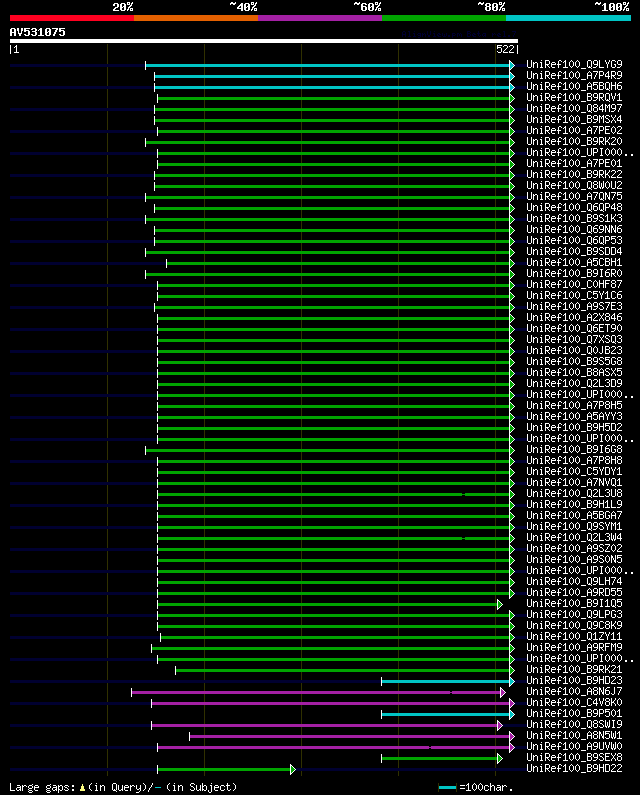This screenshot has width=640, height=795.
Task: Click the red 20% identity legend segment
Action: click(72, 18)
